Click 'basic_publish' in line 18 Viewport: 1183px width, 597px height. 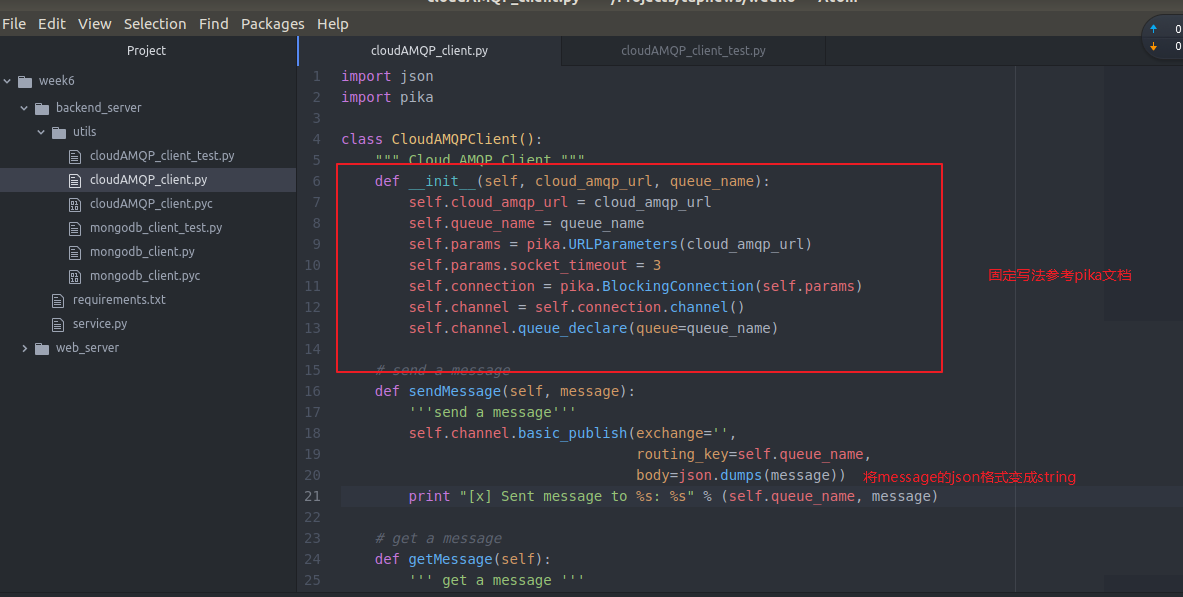(572, 433)
